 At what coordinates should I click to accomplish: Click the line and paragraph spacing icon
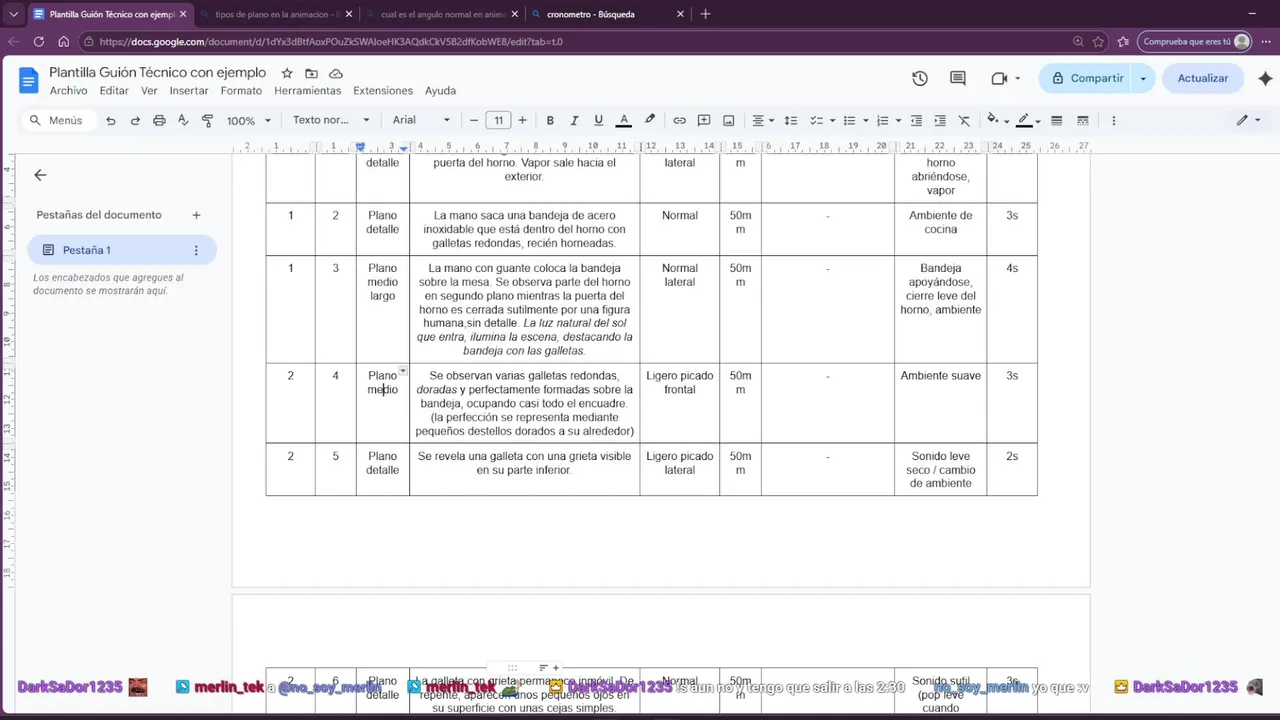[x=790, y=120]
